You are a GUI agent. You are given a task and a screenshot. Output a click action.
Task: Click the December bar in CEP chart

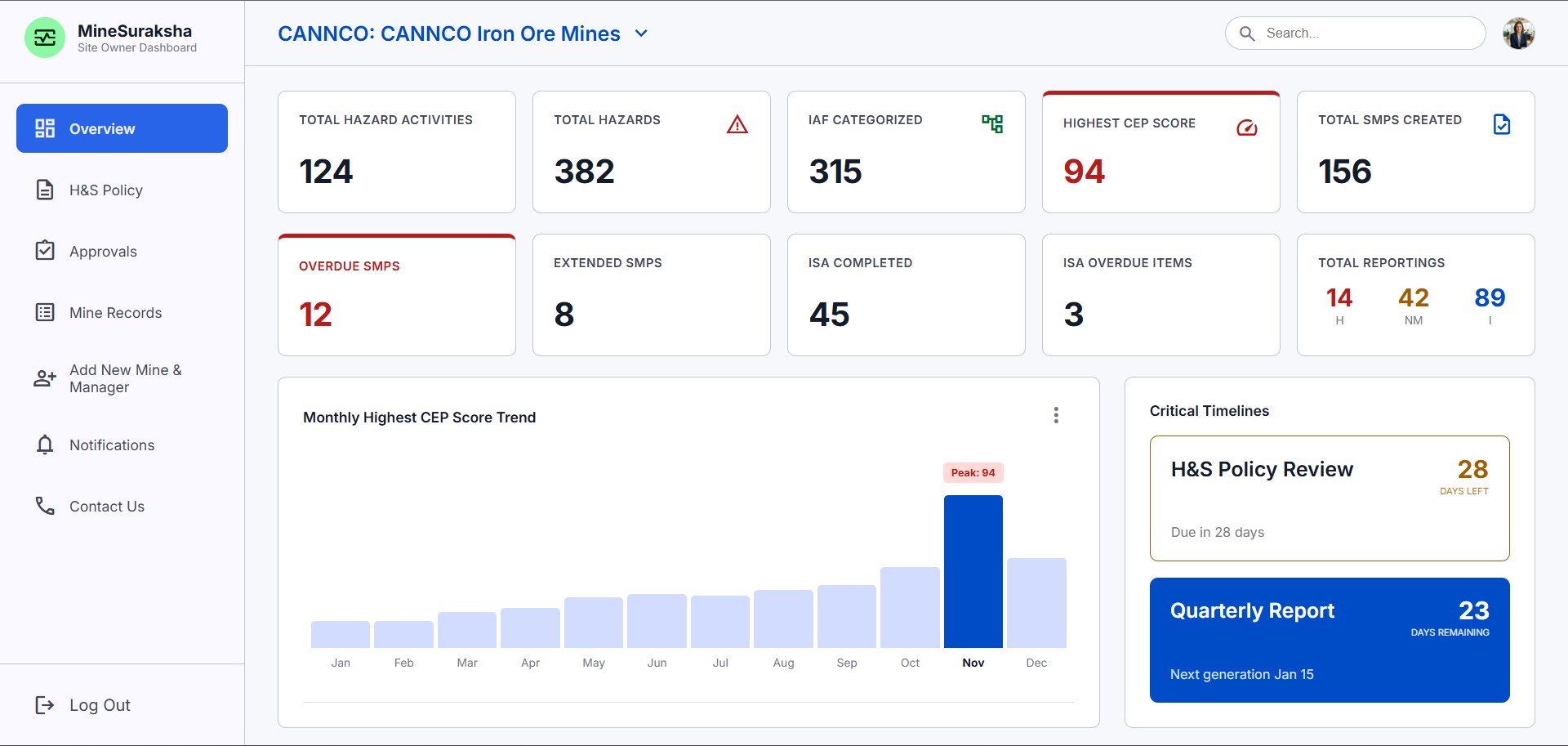1036,603
